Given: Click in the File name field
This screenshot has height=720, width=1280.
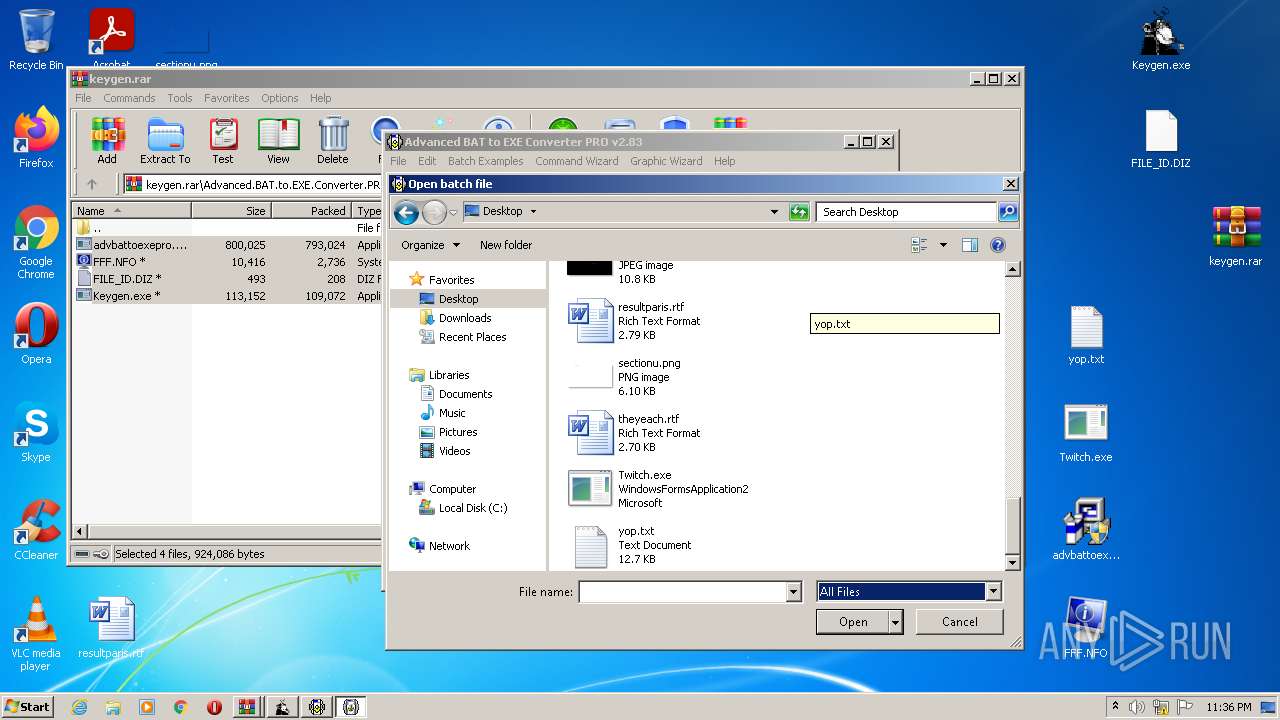Looking at the screenshot, I should point(682,592).
